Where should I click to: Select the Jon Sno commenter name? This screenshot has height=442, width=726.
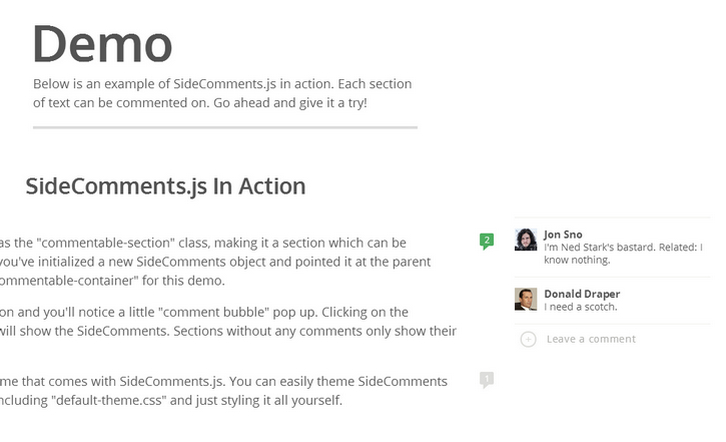tap(563, 234)
